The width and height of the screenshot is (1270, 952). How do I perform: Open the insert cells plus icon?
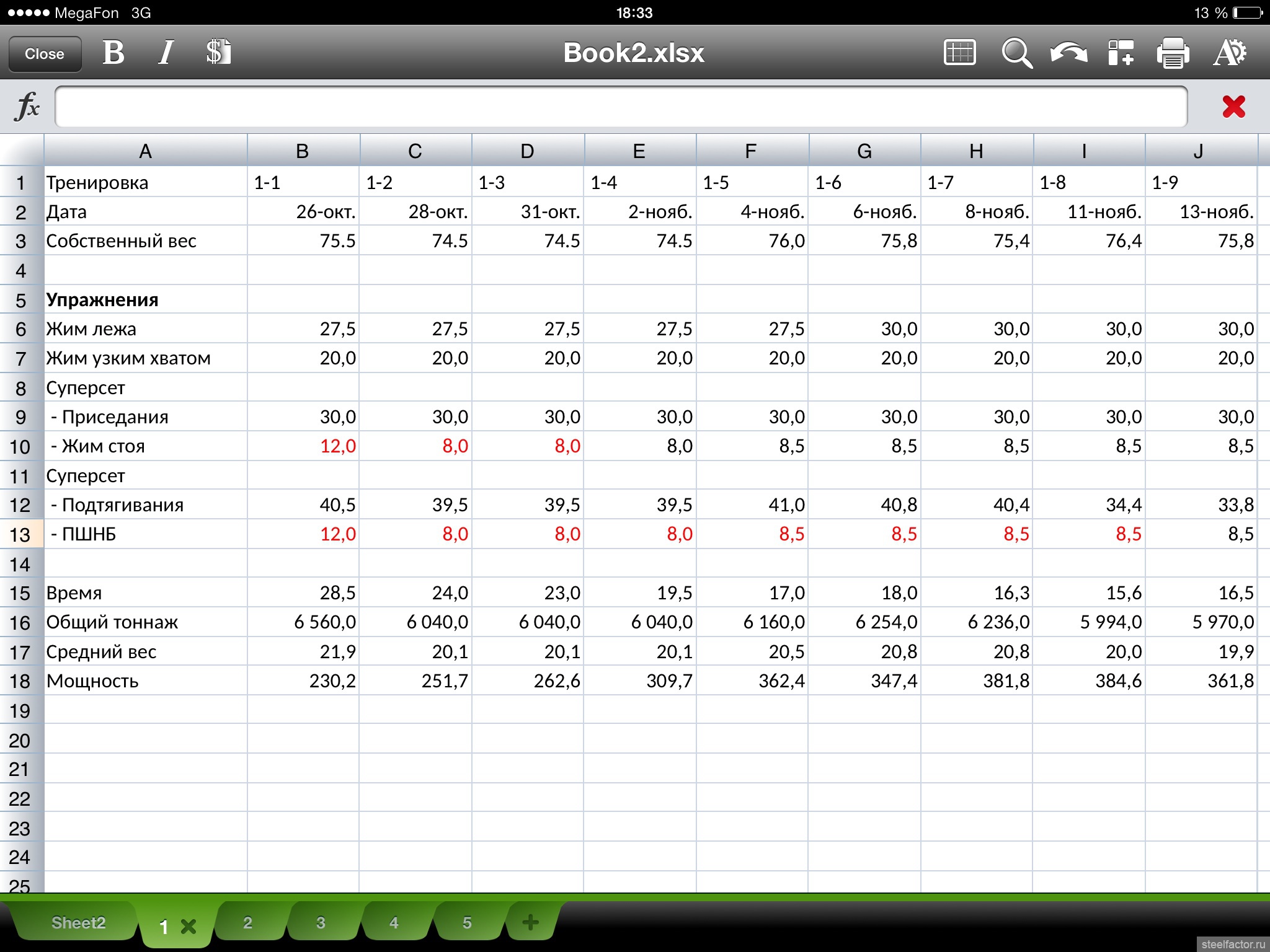tap(1121, 53)
